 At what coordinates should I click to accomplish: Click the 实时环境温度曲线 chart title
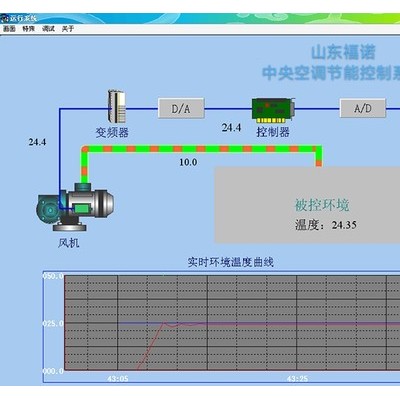230,262
